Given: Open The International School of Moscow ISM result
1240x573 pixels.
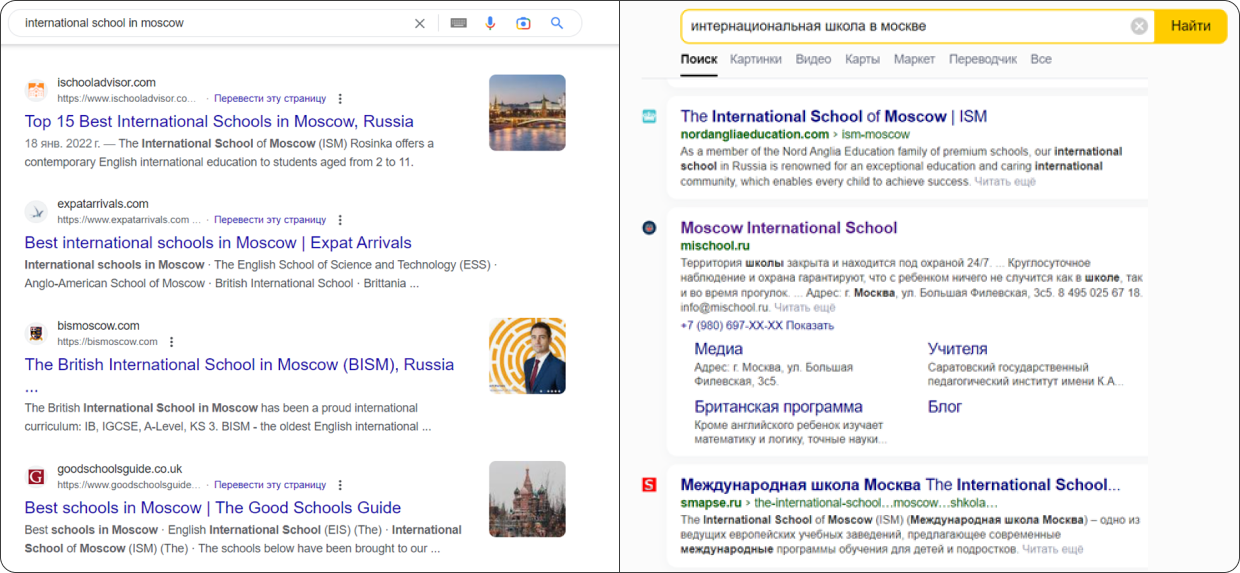Looking at the screenshot, I should click(x=834, y=117).
